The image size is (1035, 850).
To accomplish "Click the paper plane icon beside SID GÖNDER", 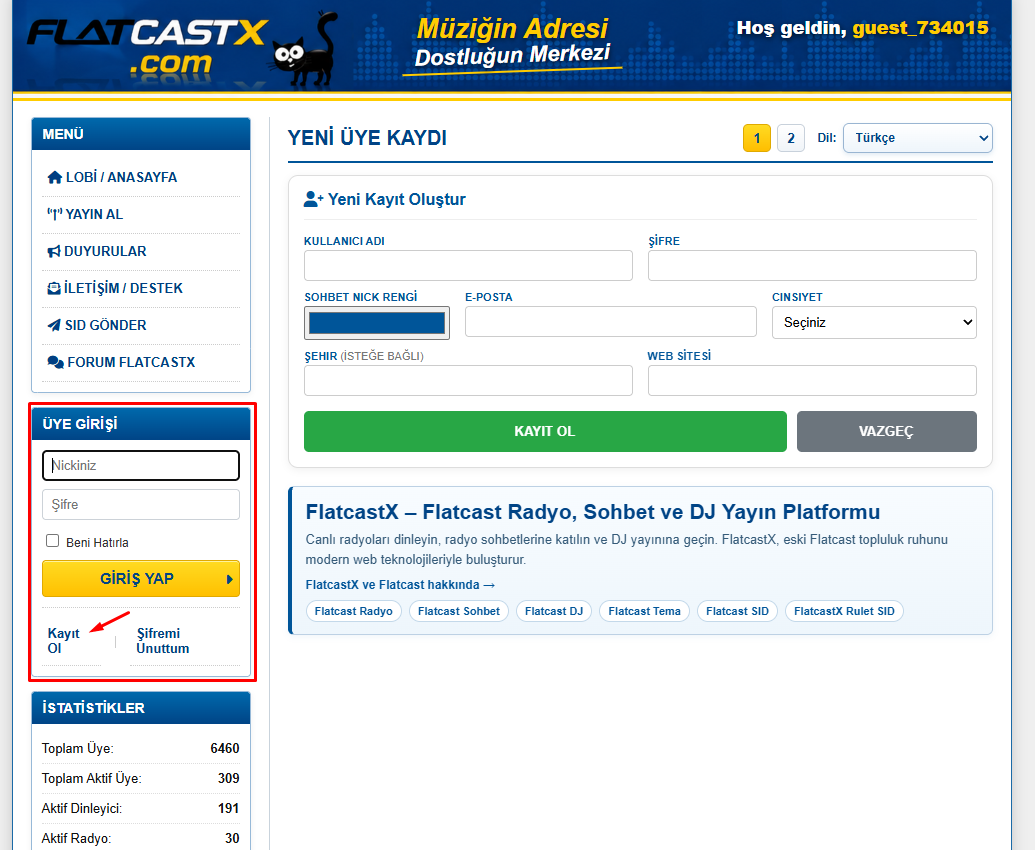I will coord(54,325).
